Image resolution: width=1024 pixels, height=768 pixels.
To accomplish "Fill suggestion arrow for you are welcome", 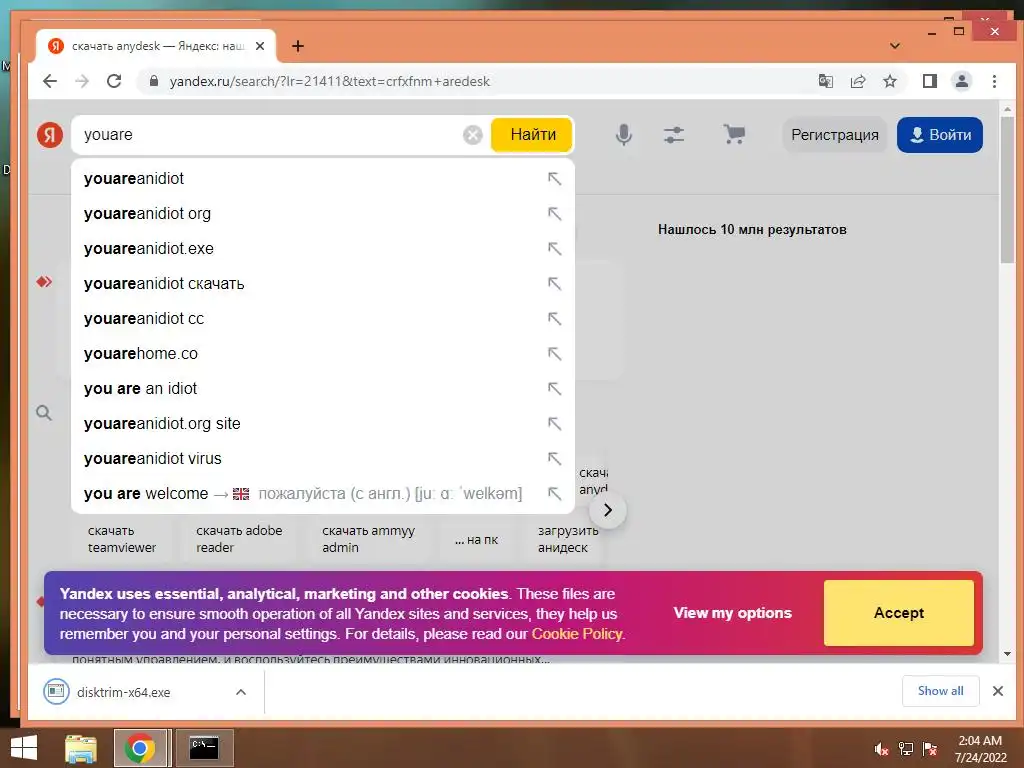I will (554, 493).
